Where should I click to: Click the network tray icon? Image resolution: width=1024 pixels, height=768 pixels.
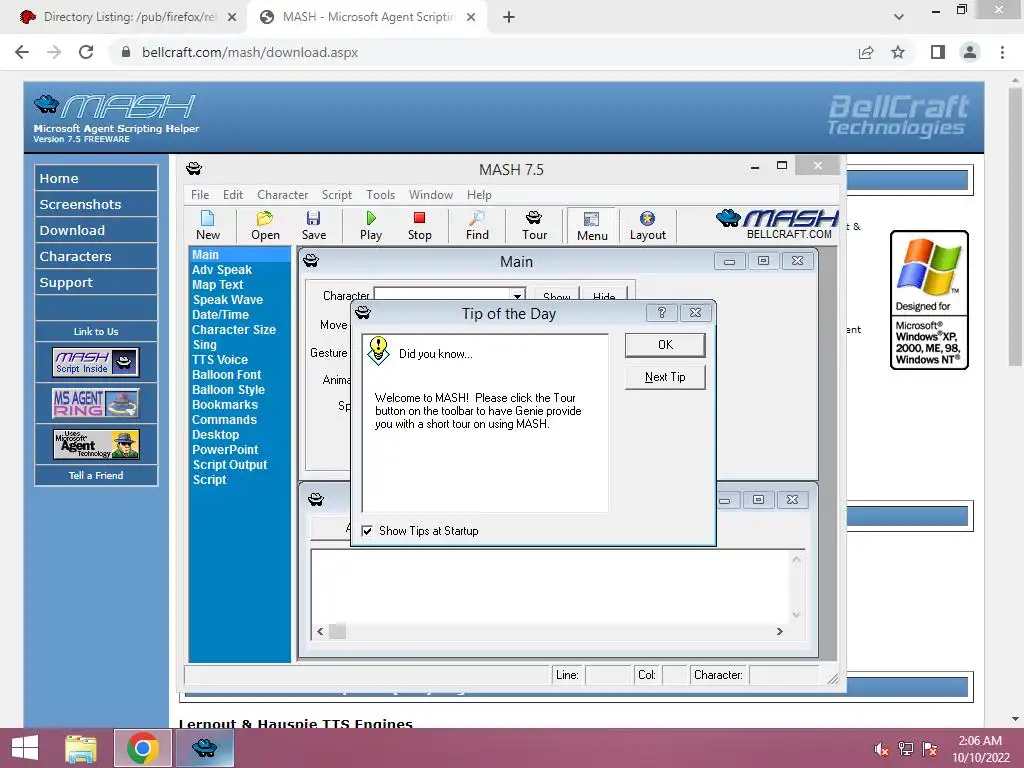tap(906, 748)
